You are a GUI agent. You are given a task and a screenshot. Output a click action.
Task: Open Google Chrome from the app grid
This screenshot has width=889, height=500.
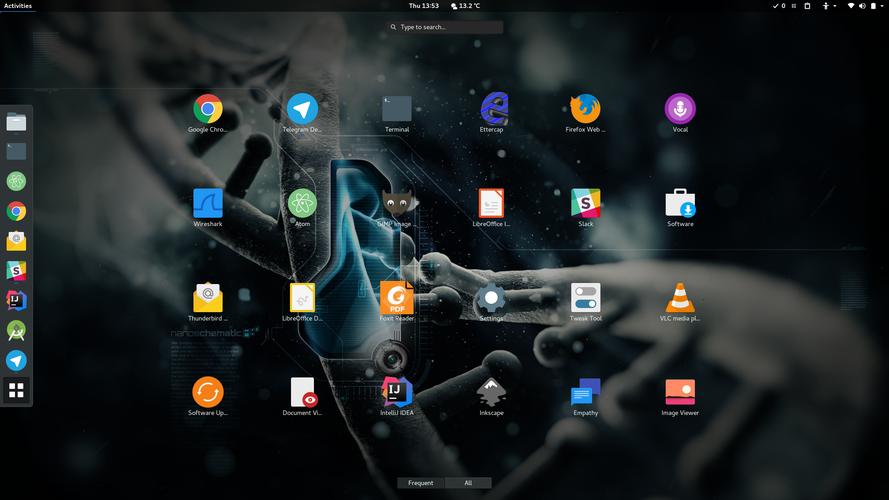(208, 113)
